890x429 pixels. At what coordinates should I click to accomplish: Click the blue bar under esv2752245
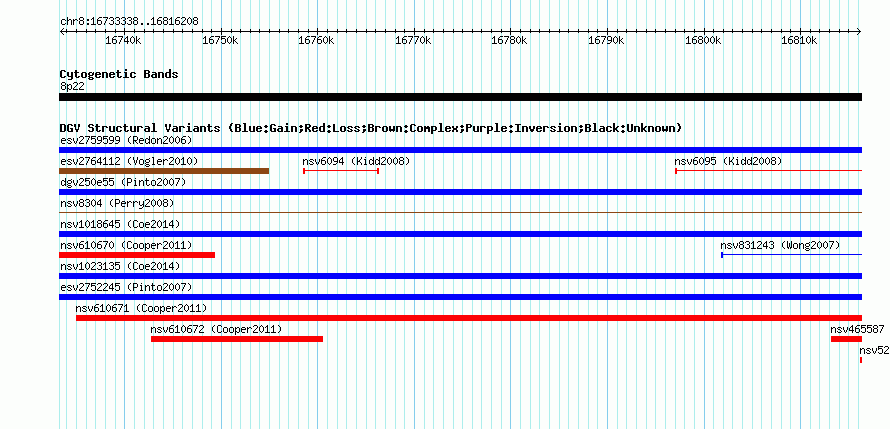coord(460,297)
